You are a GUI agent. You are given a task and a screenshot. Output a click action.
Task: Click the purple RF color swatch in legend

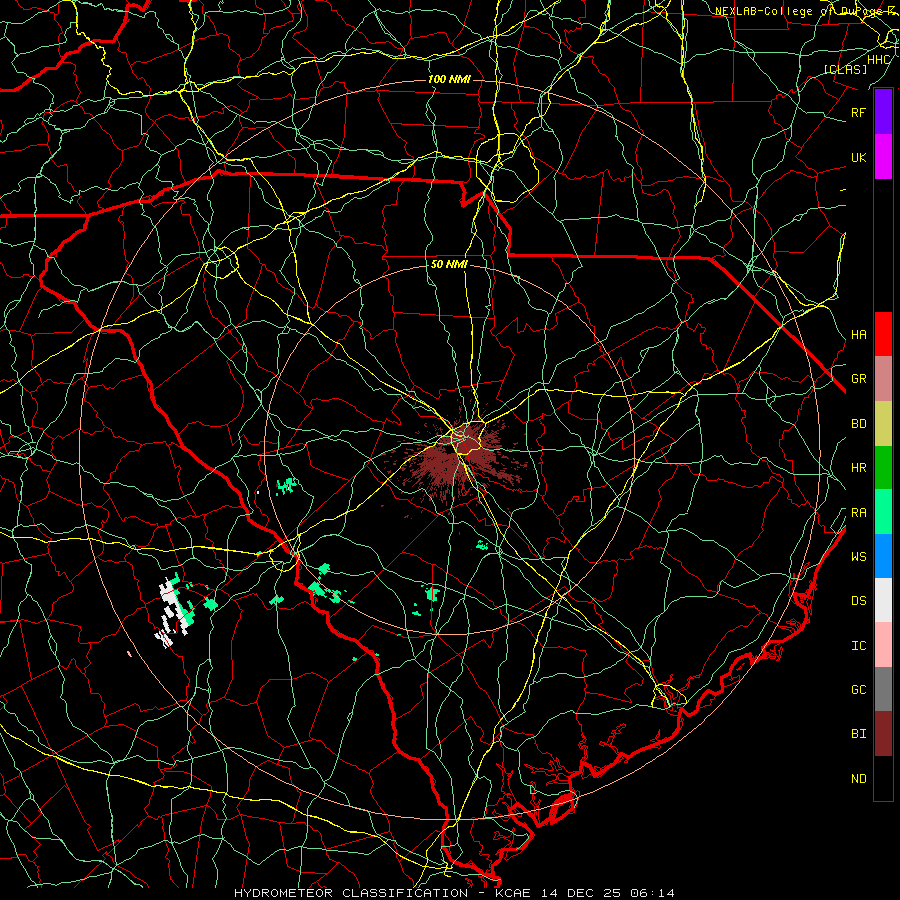[x=883, y=112]
